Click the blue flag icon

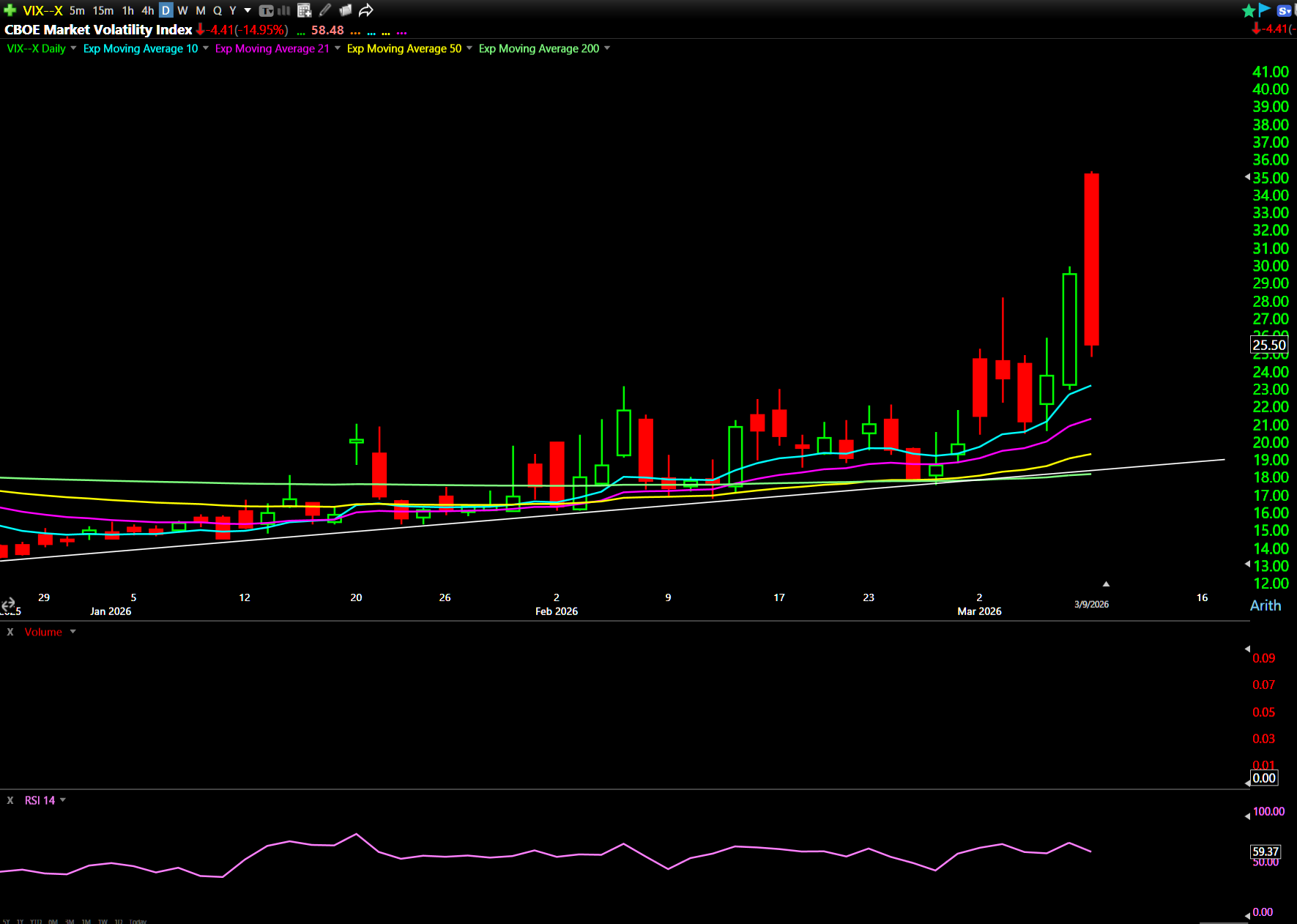pyautogui.click(x=1265, y=10)
